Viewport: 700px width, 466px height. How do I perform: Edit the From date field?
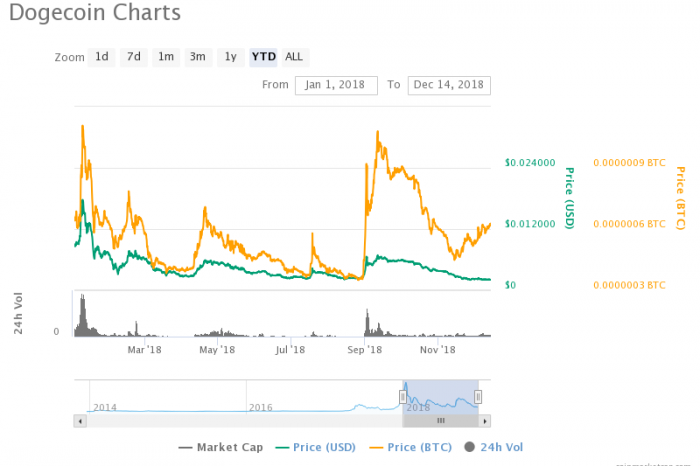click(x=336, y=85)
